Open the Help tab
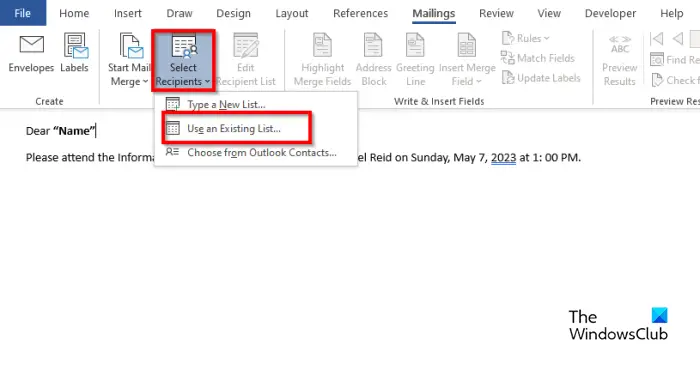The image size is (700, 369). click(x=671, y=13)
